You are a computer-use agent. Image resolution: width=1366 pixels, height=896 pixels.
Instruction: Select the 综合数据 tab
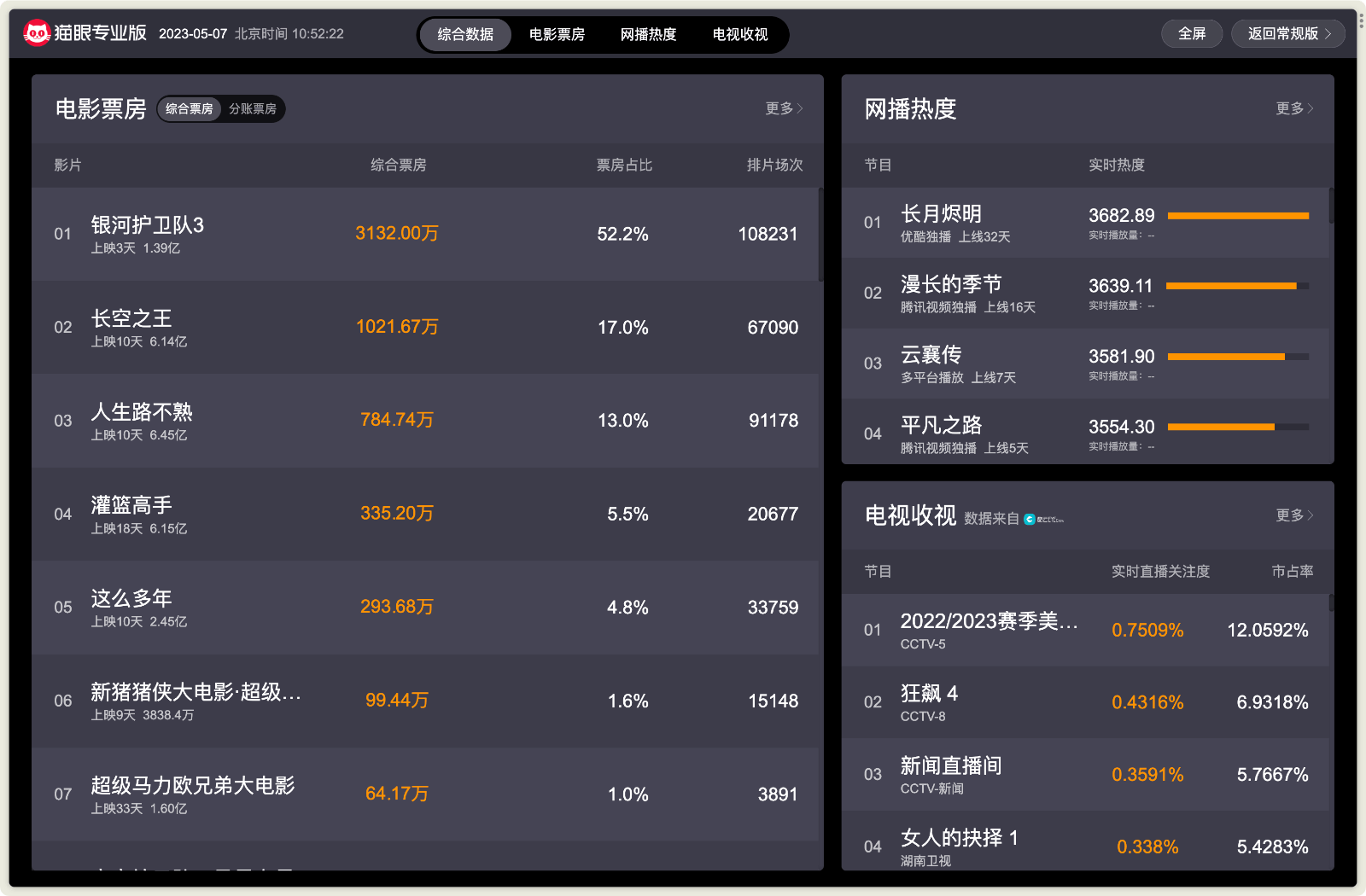465,35
